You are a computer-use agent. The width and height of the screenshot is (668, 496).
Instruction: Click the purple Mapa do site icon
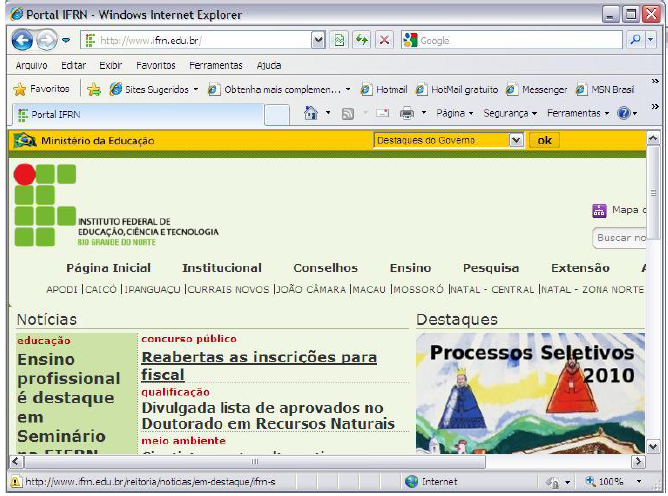point(599,211)
